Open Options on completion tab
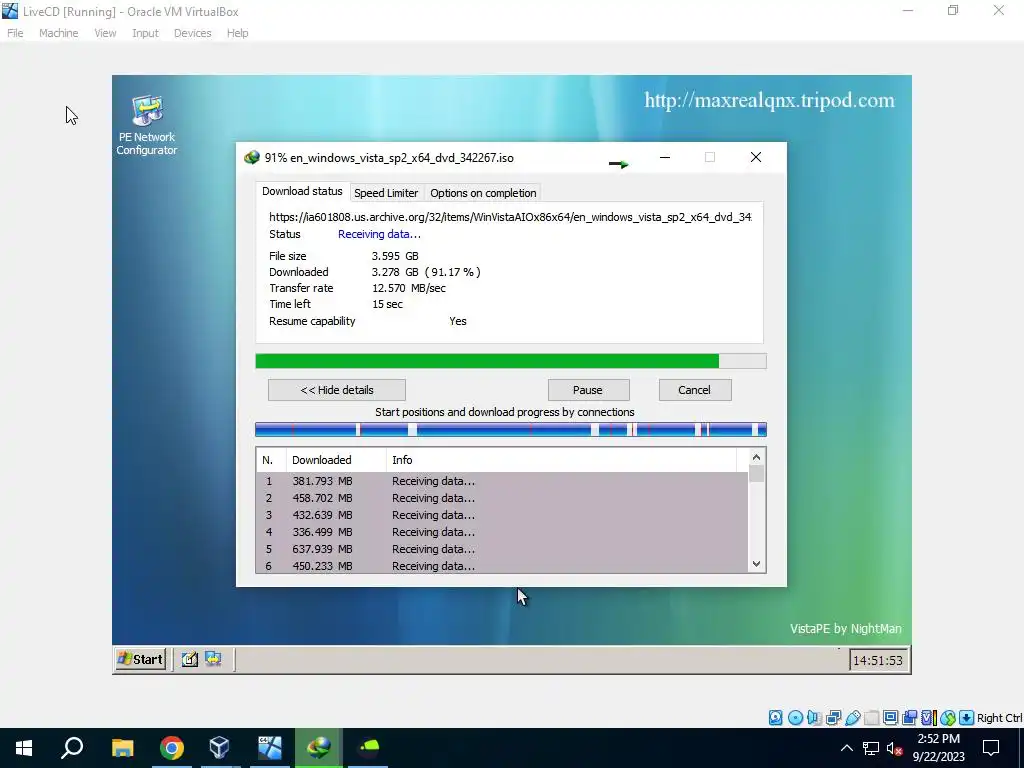Viewport: 1024px width, 768px height. [483, 193]
